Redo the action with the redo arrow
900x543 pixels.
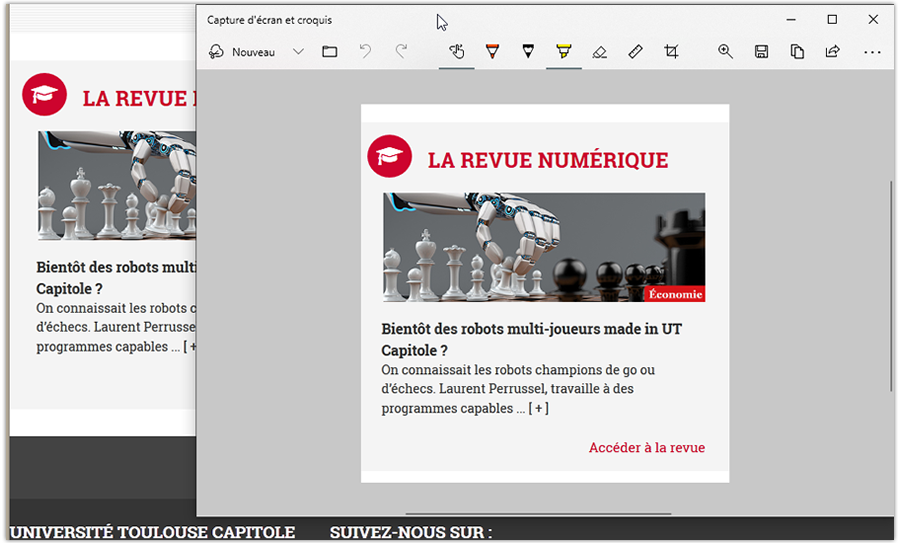pos(401,52)
